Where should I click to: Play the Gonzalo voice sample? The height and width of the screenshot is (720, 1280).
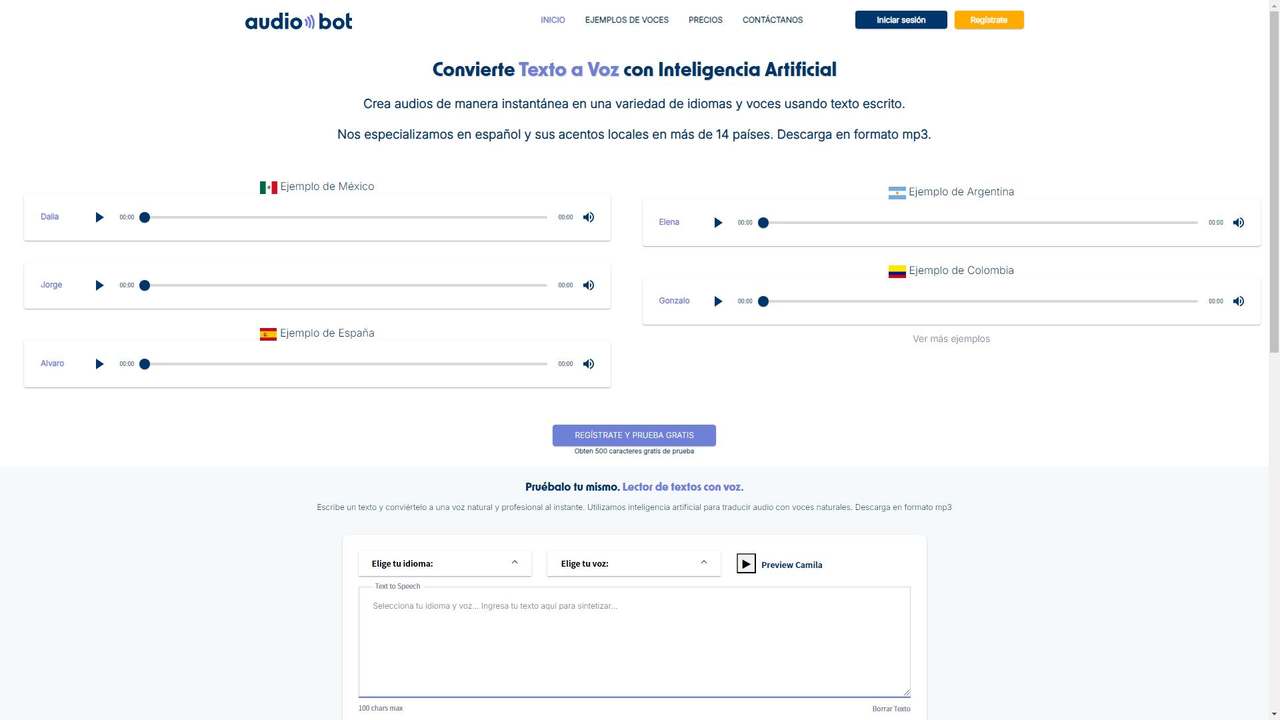click(x=717, y=301)
